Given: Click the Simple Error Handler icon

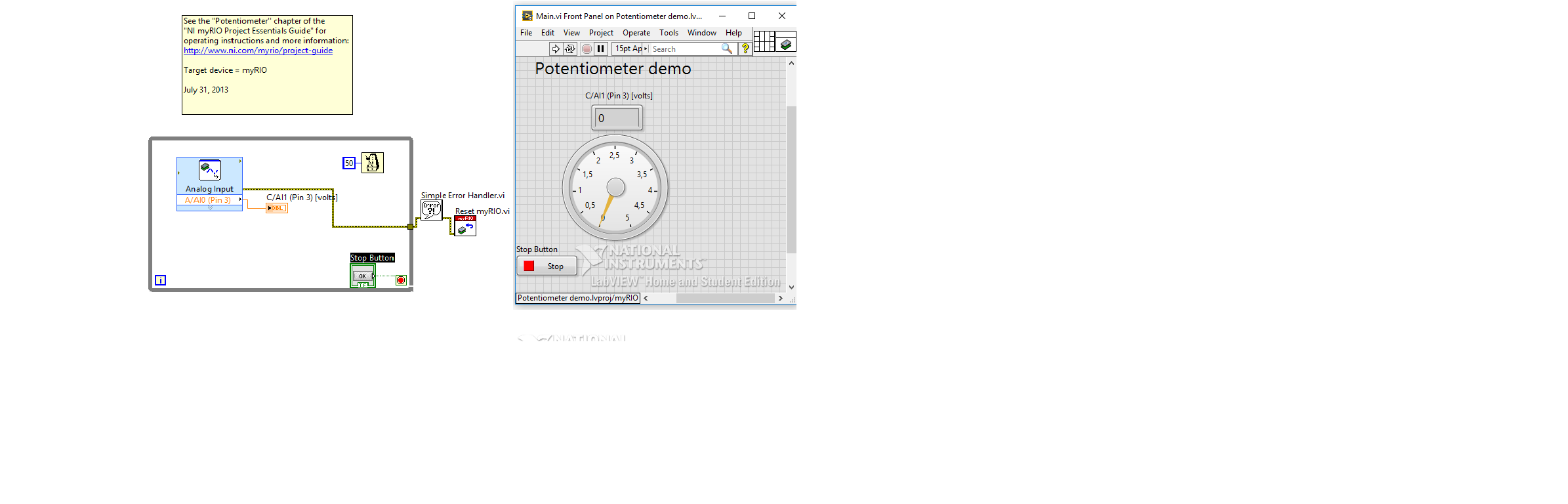Looking at the screenshot, I should pos(431,211).
